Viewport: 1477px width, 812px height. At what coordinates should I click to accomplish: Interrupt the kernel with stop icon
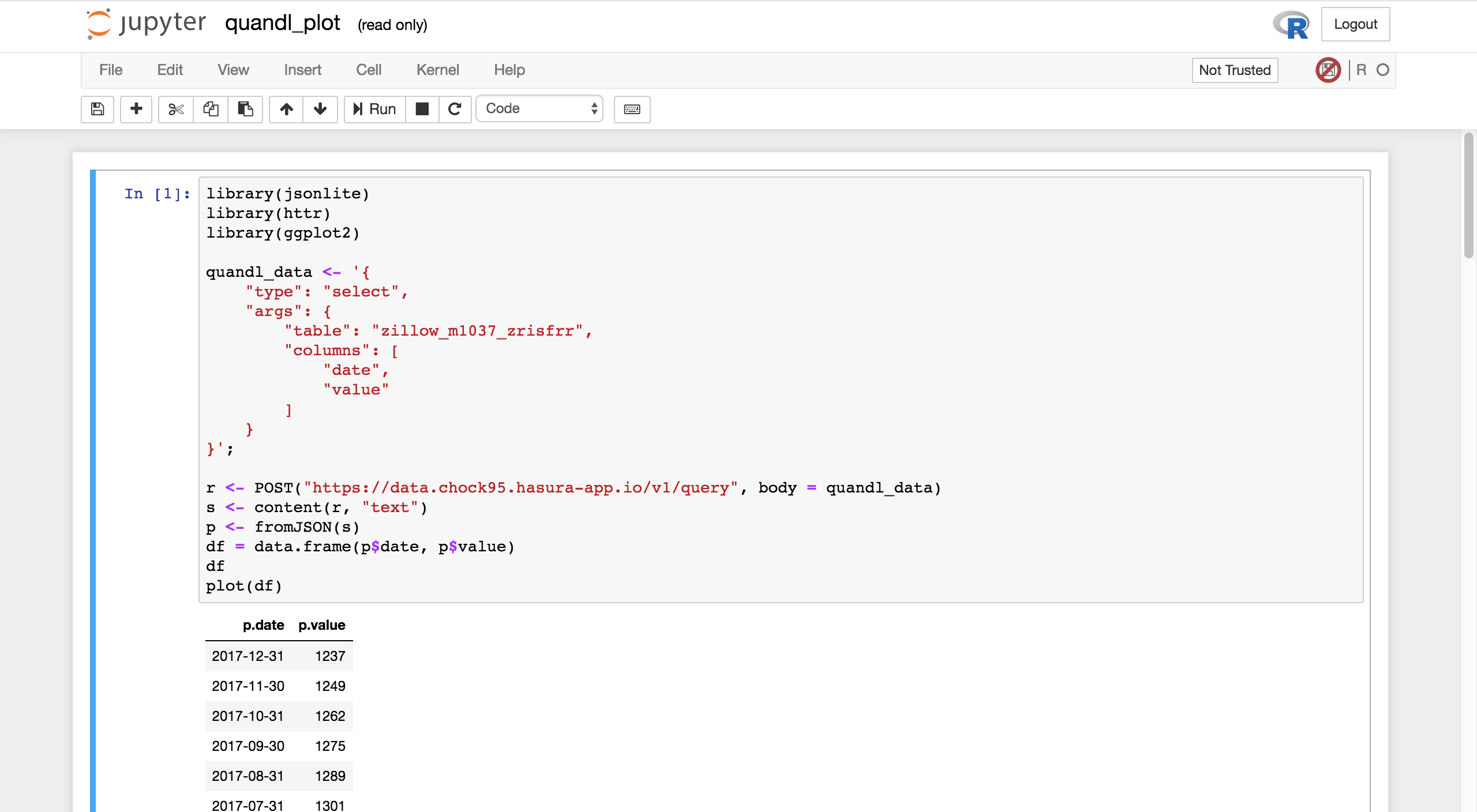tap(422, 109)
